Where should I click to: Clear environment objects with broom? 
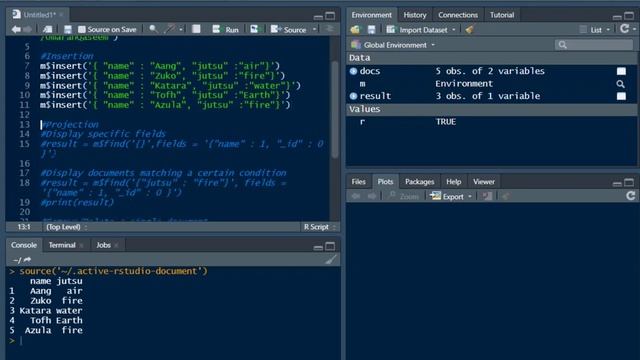[x=469, y=29]
